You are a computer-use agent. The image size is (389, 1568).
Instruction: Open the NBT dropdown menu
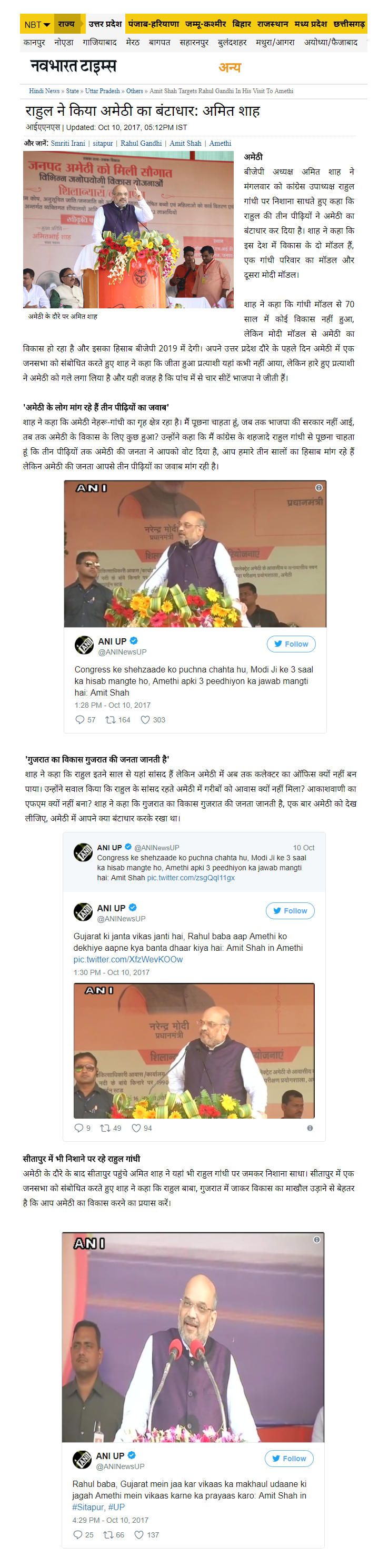(x=36, y=24)
